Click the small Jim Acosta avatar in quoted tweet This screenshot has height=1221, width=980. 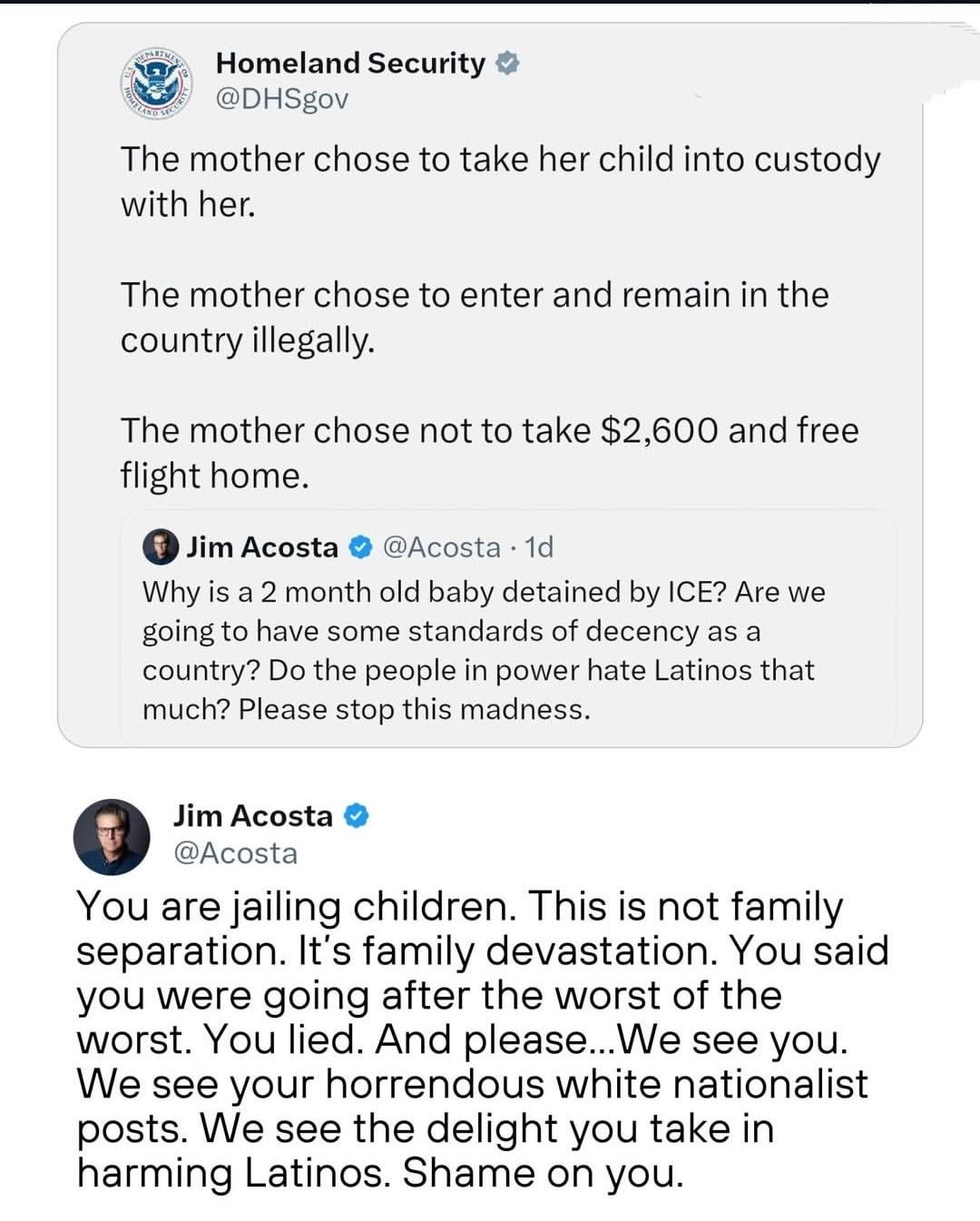pos(160,546)
